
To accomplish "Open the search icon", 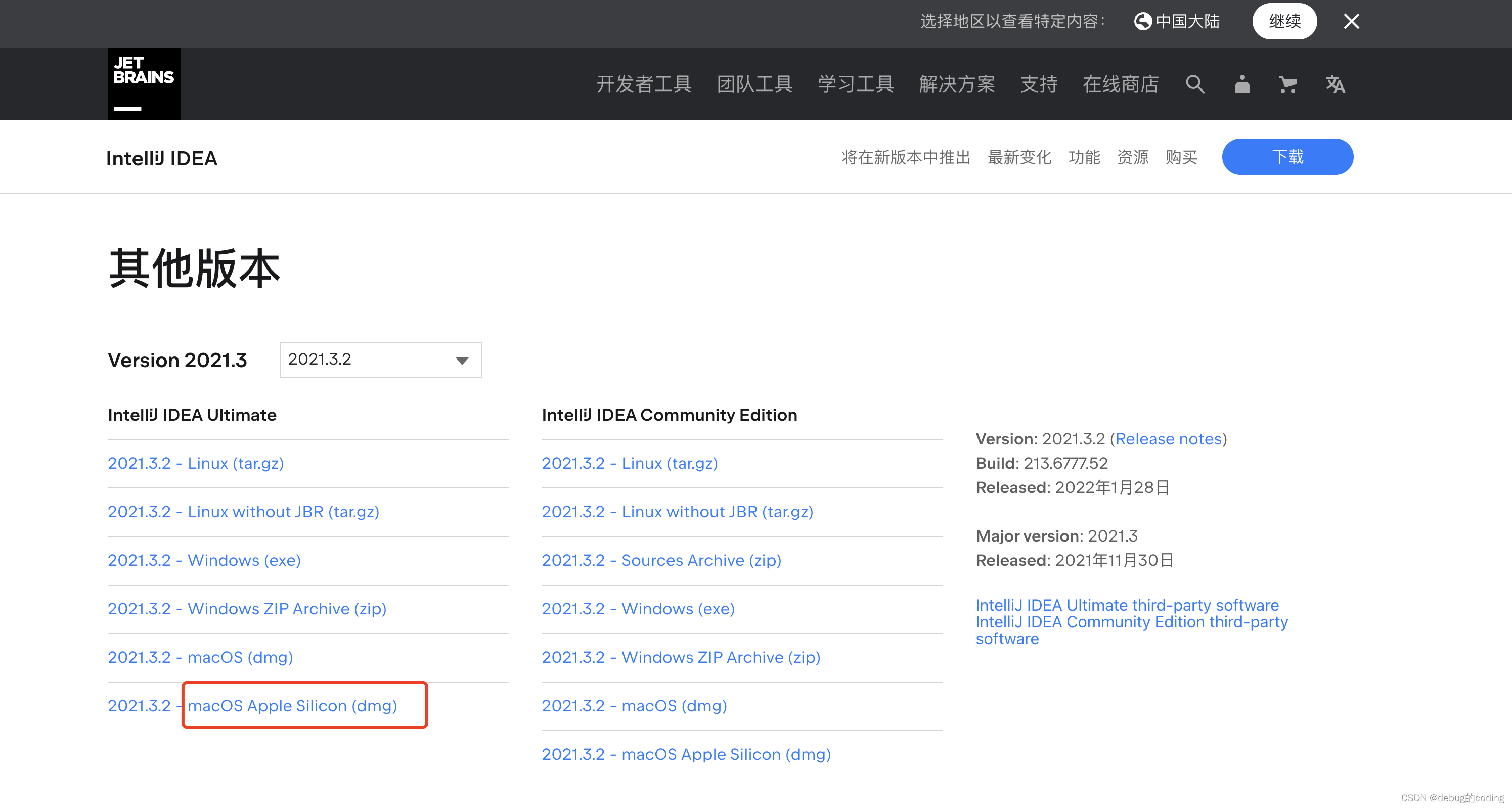I will coord(1195,84).
